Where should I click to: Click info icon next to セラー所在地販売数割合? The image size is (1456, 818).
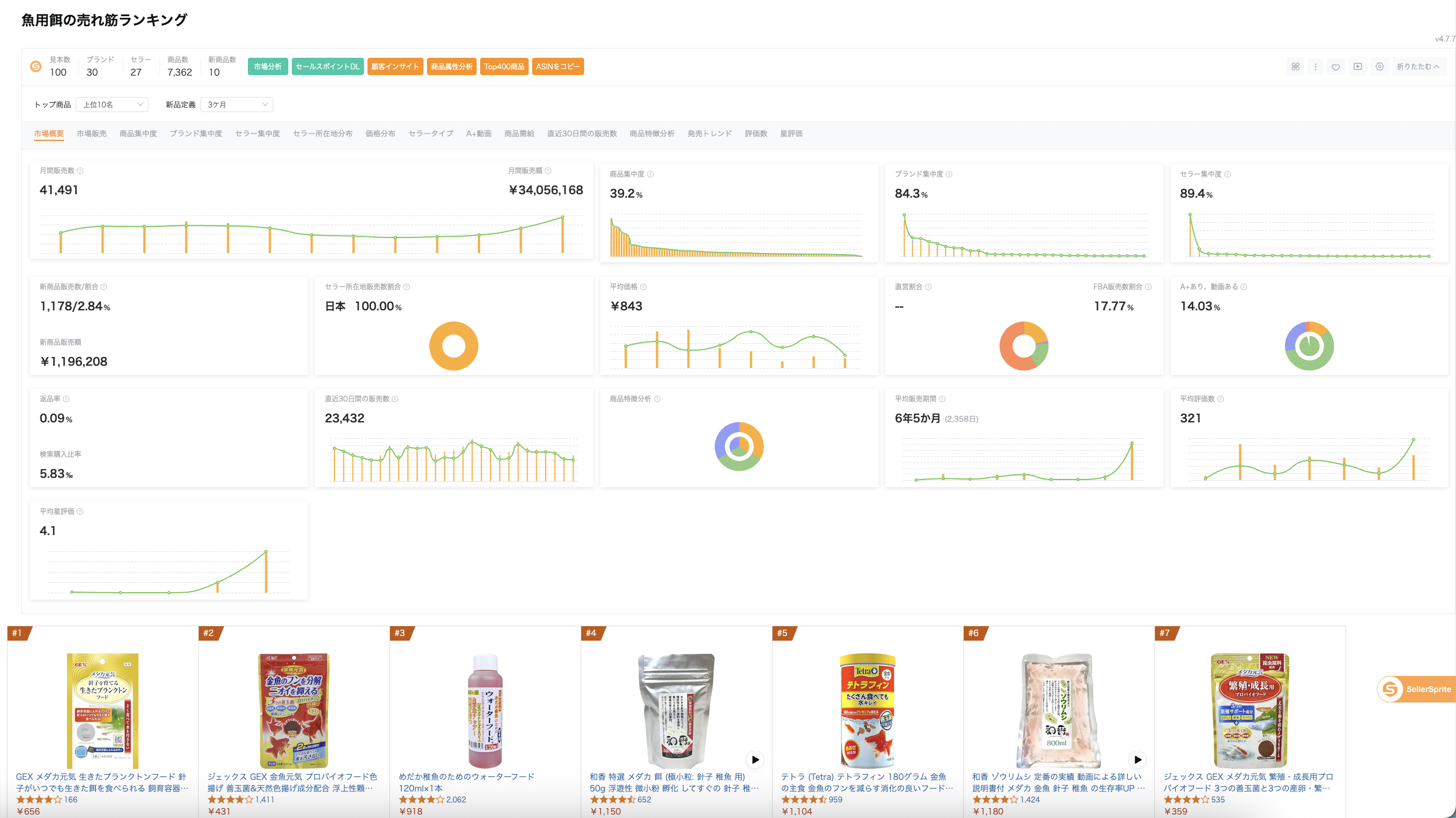(x=407, y=287)
